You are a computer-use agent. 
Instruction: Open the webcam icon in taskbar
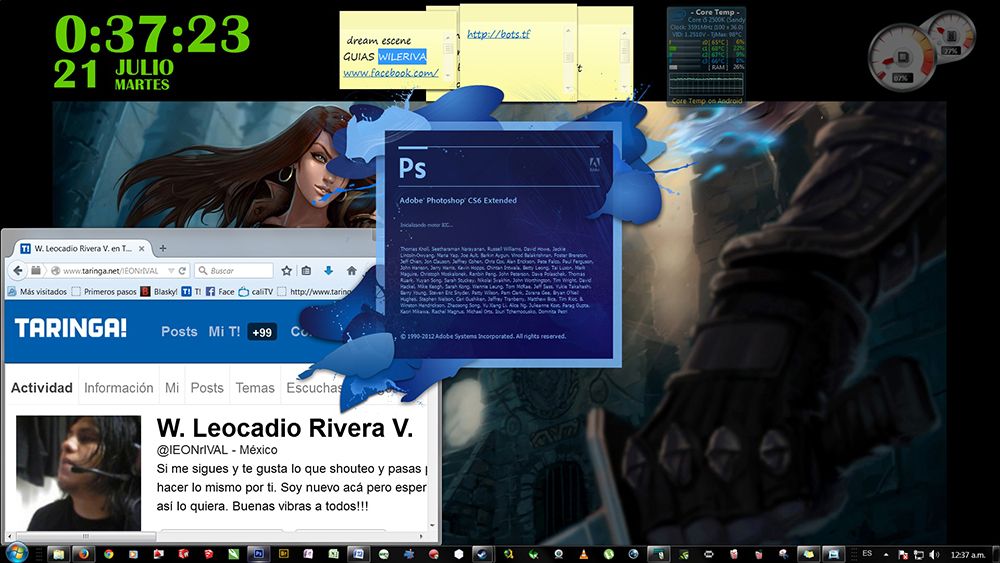tap(558, 554)
